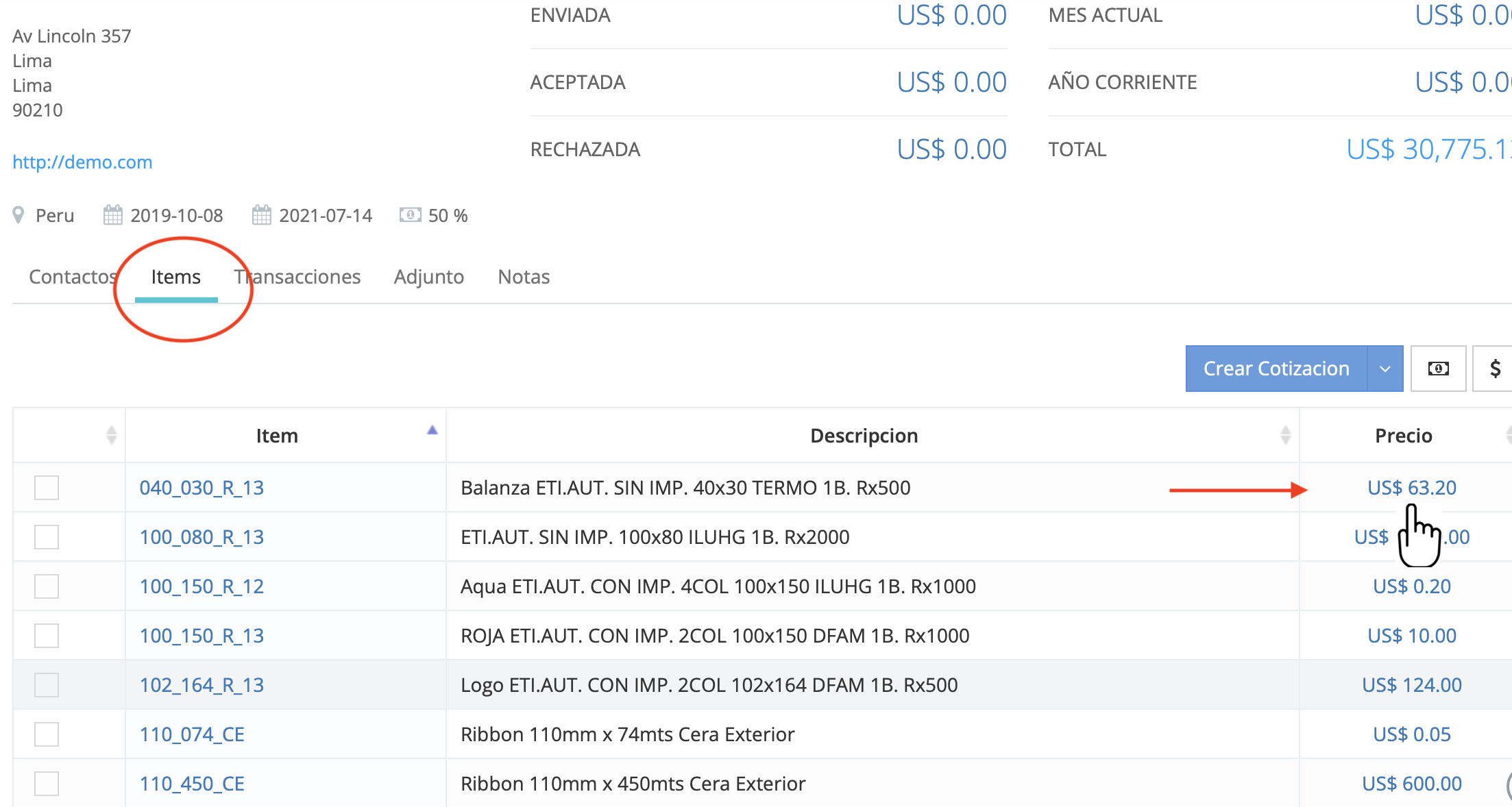1512x807 pixels.
Task: Expand the Crear Cotizacion dropdown arrow
Action: coord(1385,369)
